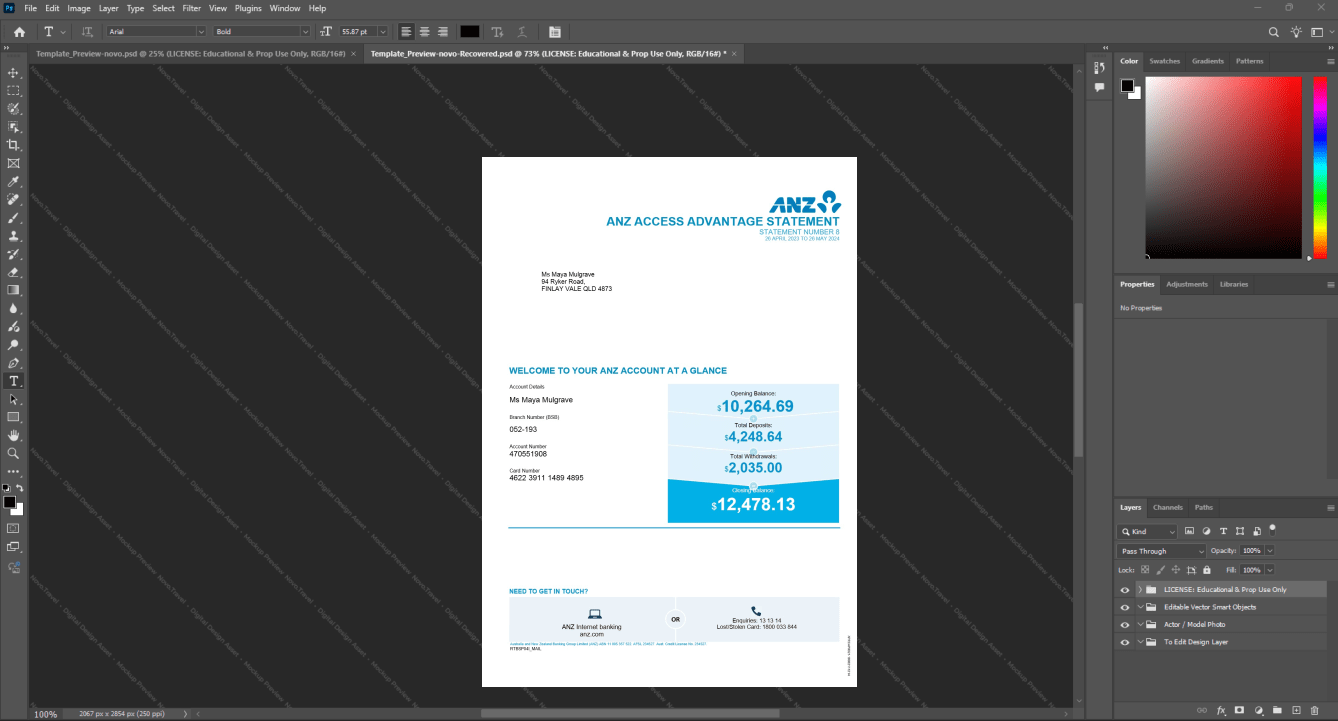Screen dimensions: 1338x721
Task: Collapse the To Edit Design Layer group
Action: [1140, 642]
